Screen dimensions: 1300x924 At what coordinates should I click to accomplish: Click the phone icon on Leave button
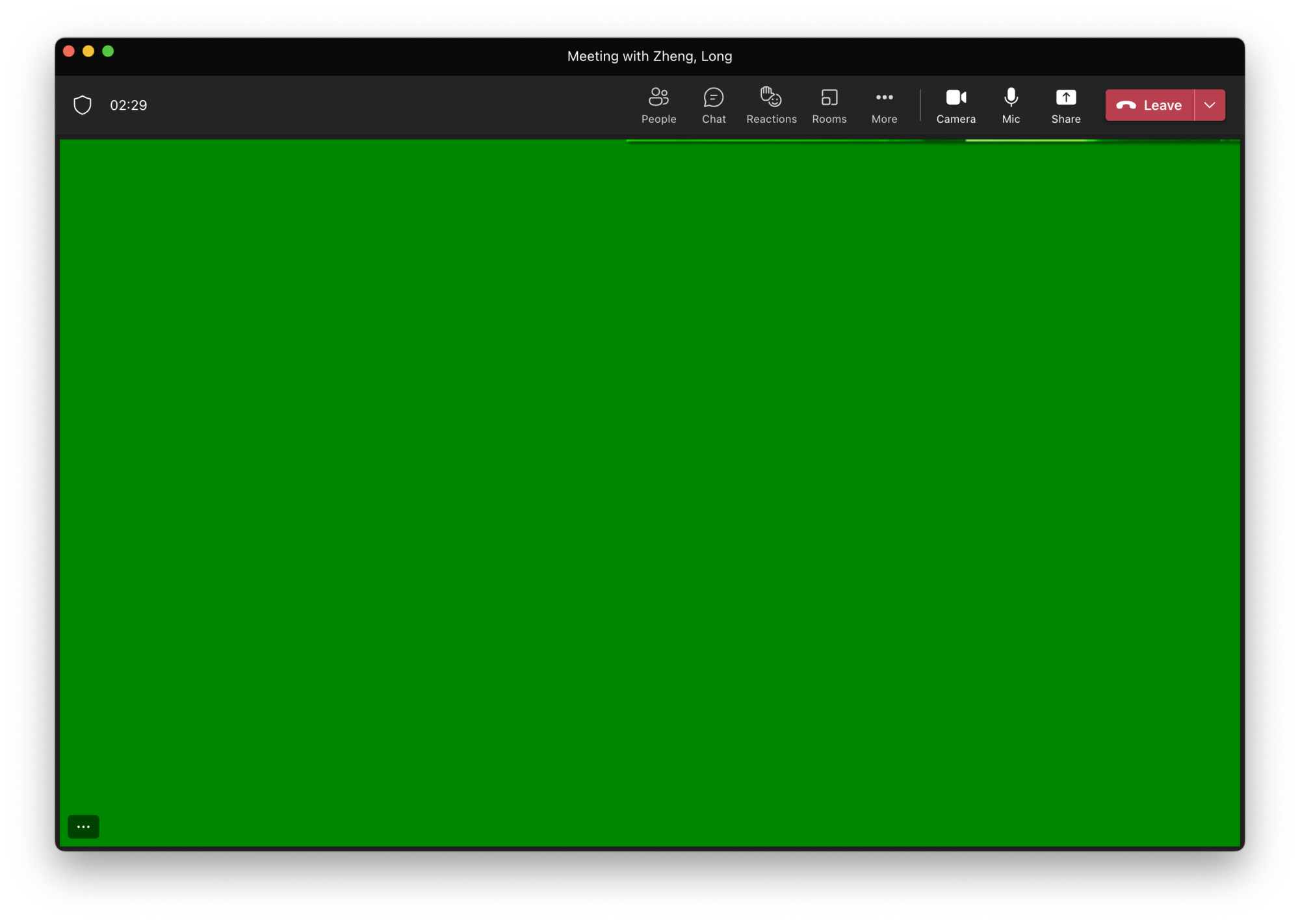click(x=1126, y=105)
